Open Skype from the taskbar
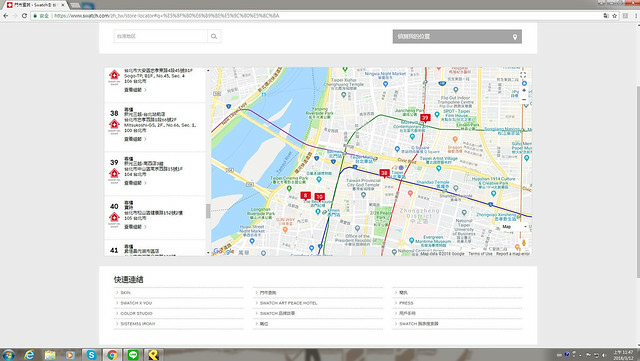The image size is (640, 361). 91,354
